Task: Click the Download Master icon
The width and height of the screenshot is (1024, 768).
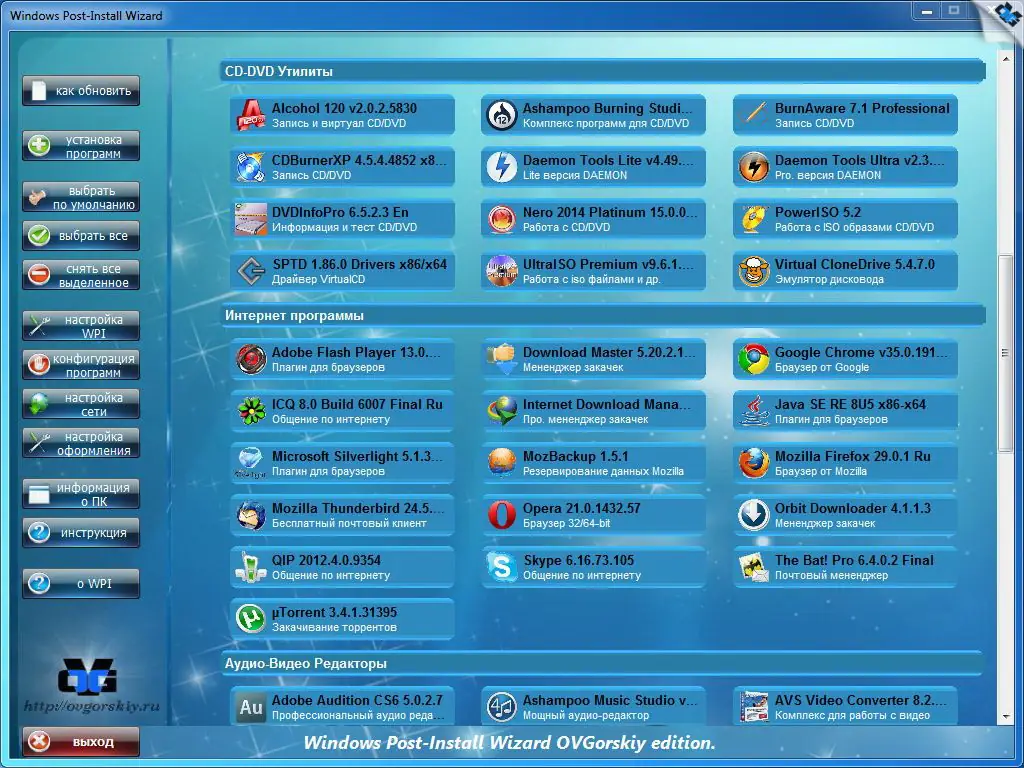Action: (x=502, y=359)
